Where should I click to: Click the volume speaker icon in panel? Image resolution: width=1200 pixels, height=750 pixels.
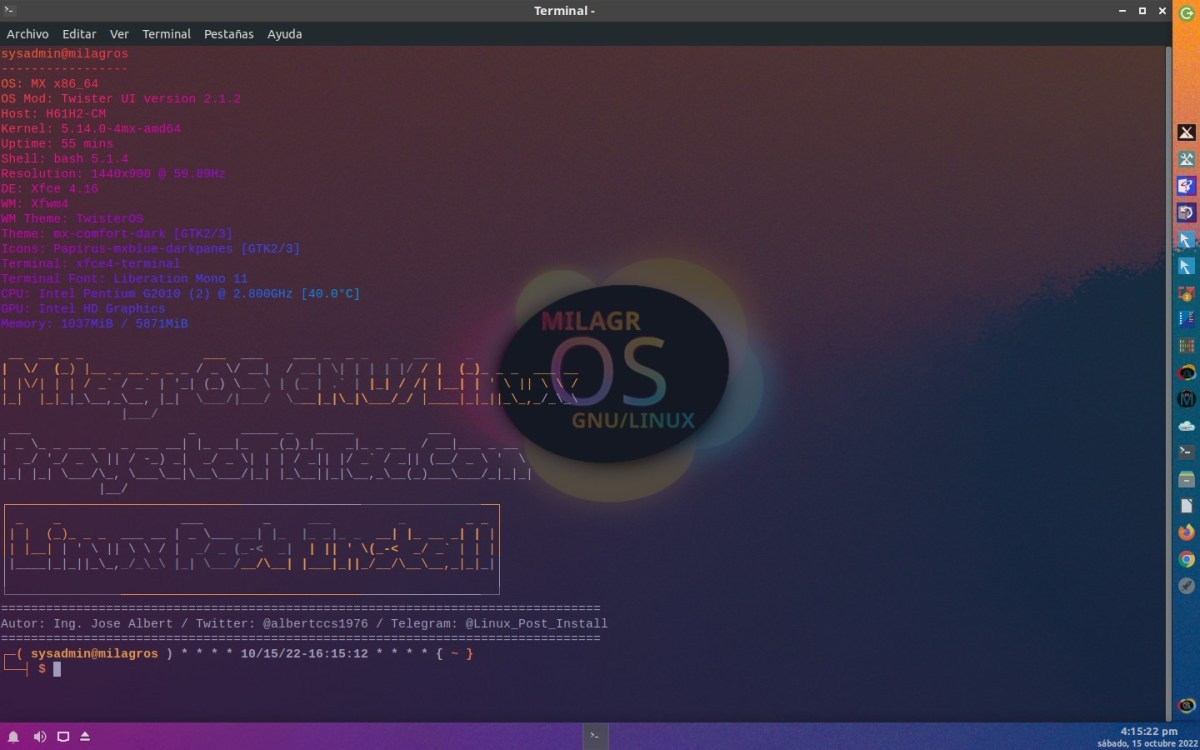40,737
